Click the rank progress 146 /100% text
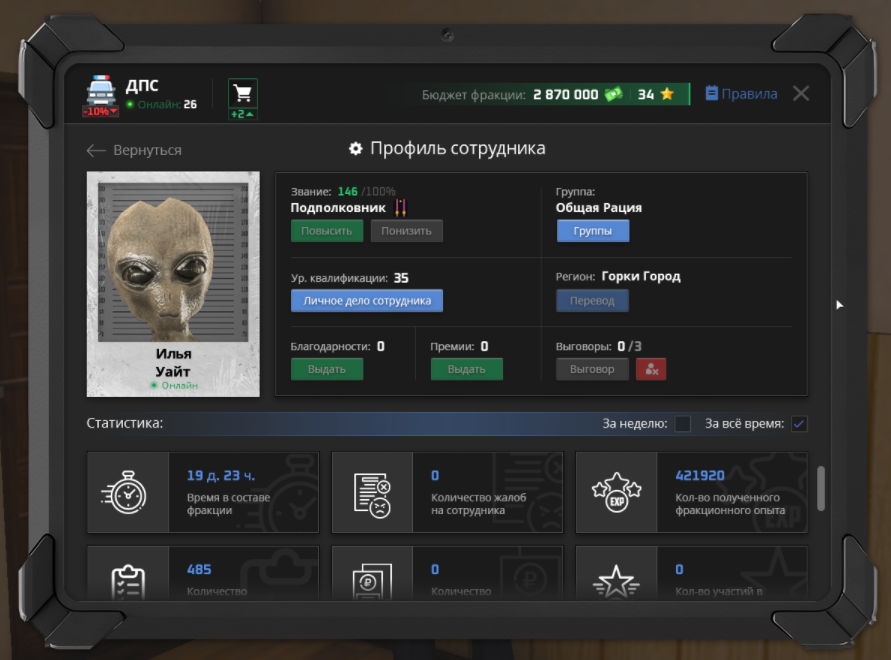This screenshot has width=891, height=660. [x=367, y=192]
